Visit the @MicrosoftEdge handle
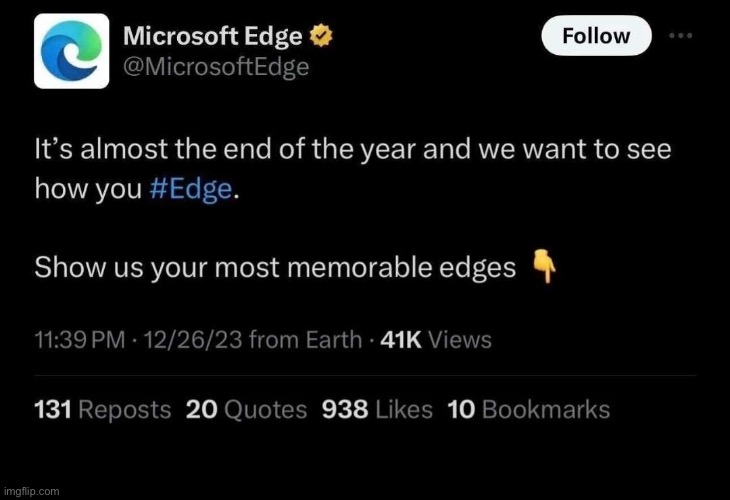Image resolution: width=730 pixels, height=500 pixels. [x=216, y=67]
